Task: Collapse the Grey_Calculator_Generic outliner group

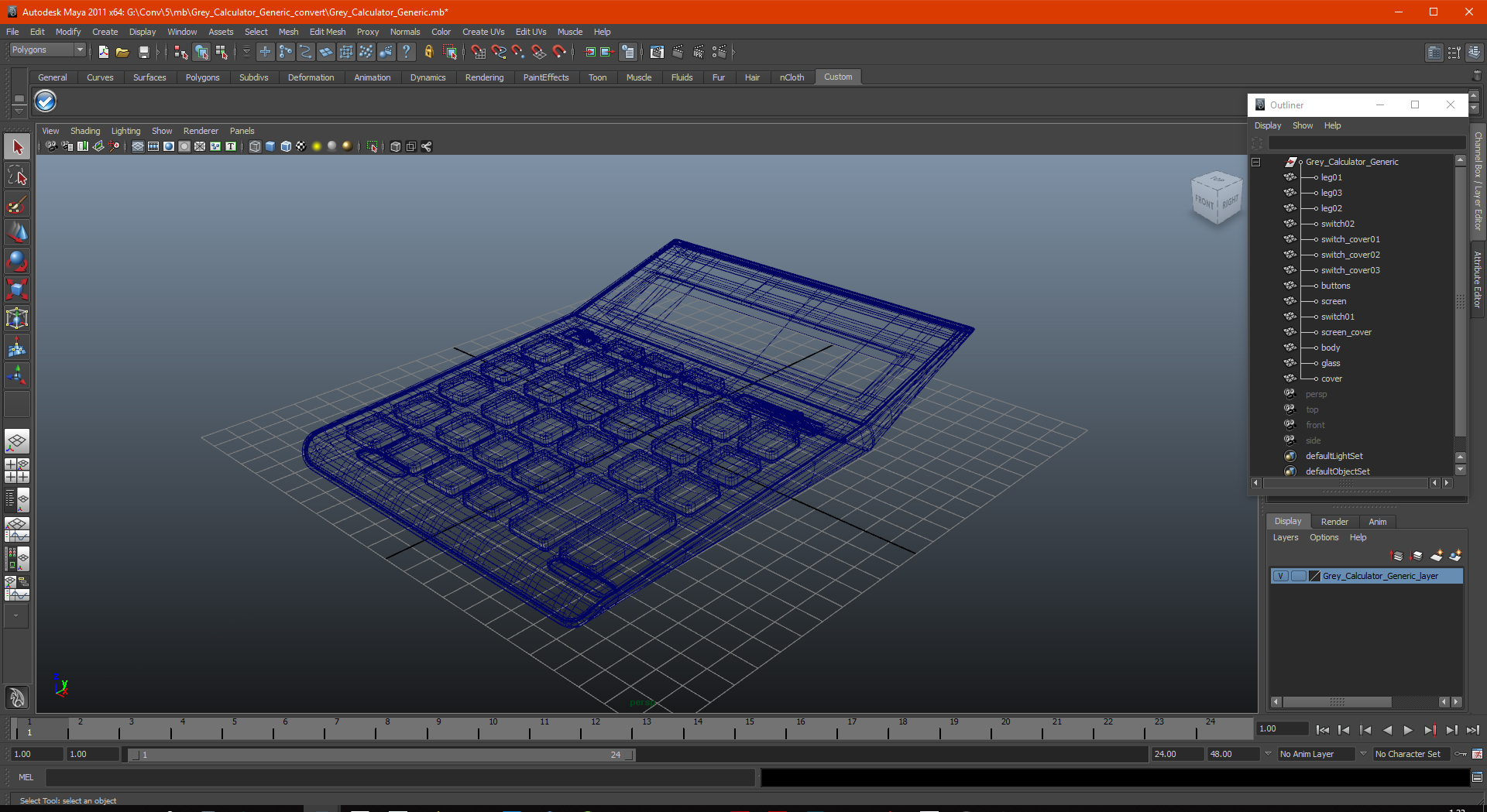Action: 1256,162
